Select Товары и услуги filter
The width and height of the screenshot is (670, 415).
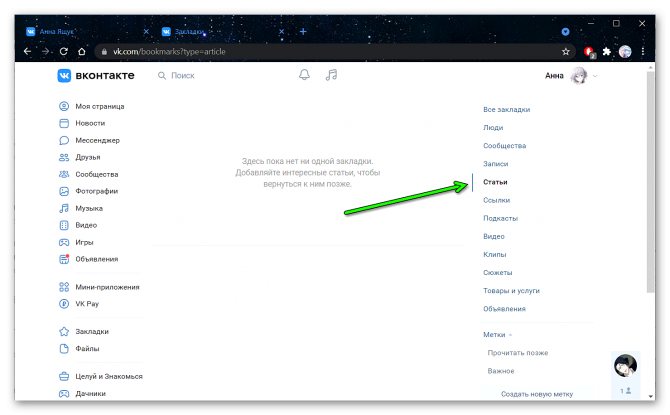coord(511,291)
